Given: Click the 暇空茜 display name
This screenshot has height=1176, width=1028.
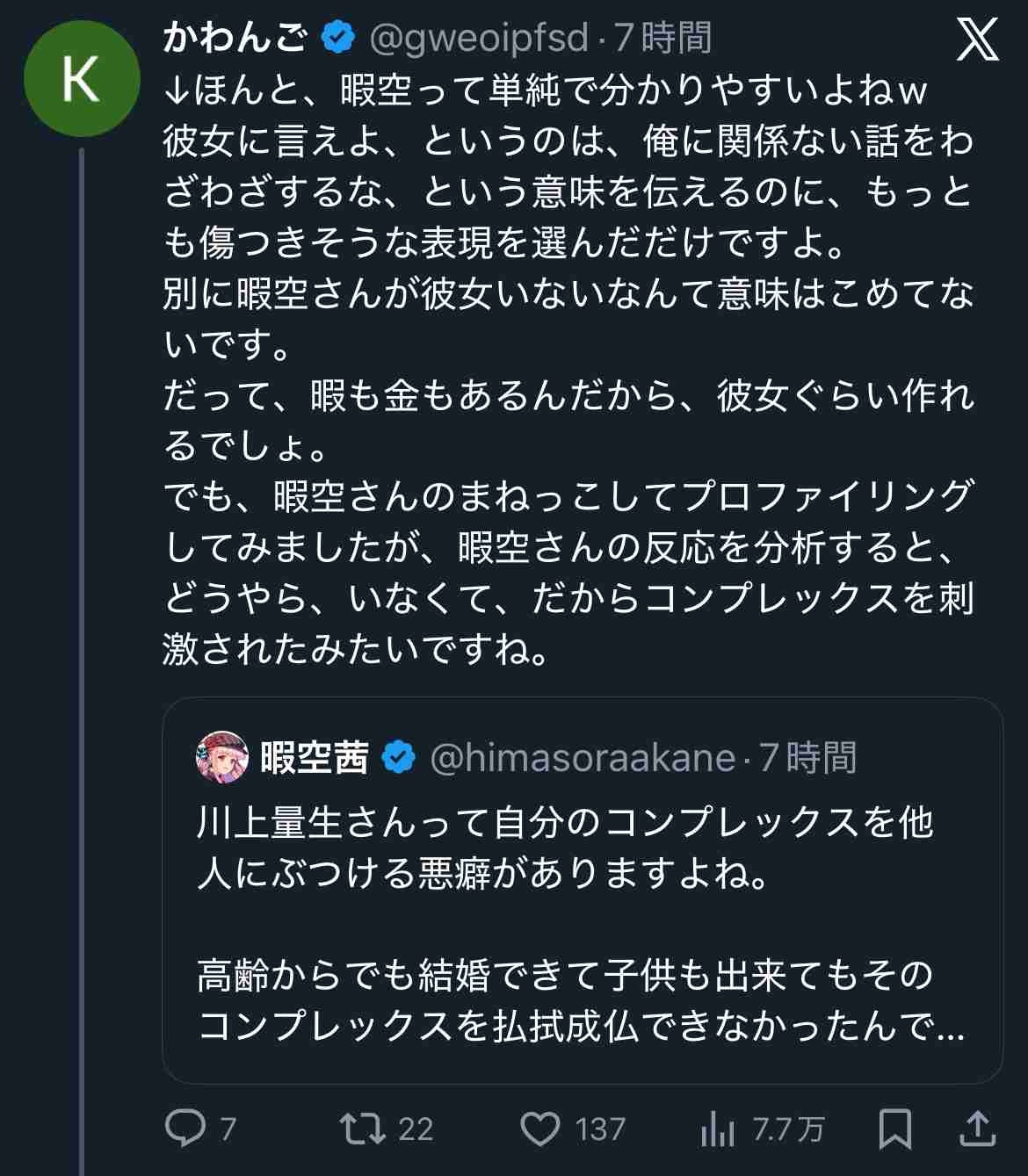Looking at the screenshot, I should coord(314,757).
